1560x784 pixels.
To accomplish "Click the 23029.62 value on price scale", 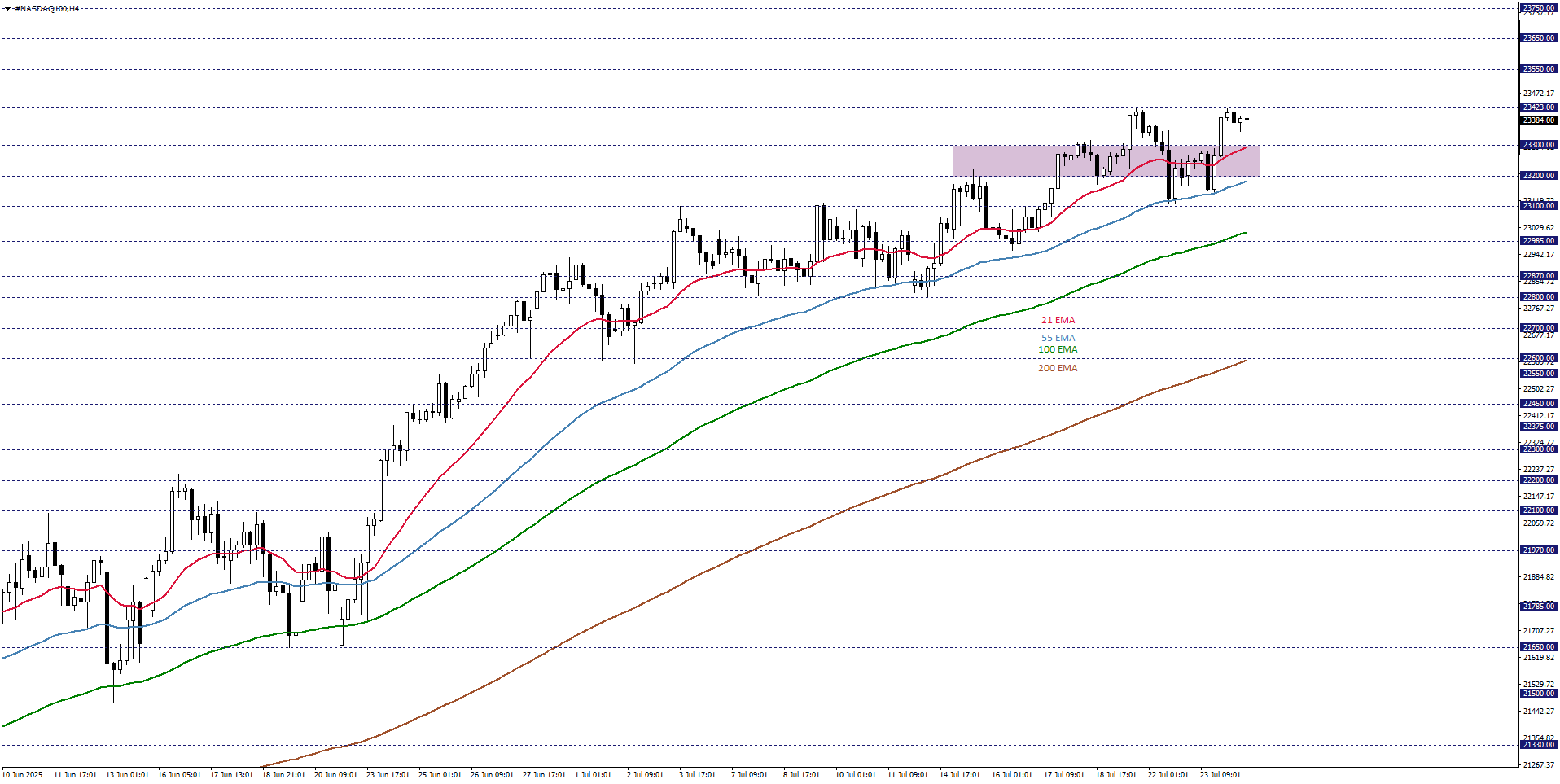I will pyautogui.click(x=1538, y=228).
